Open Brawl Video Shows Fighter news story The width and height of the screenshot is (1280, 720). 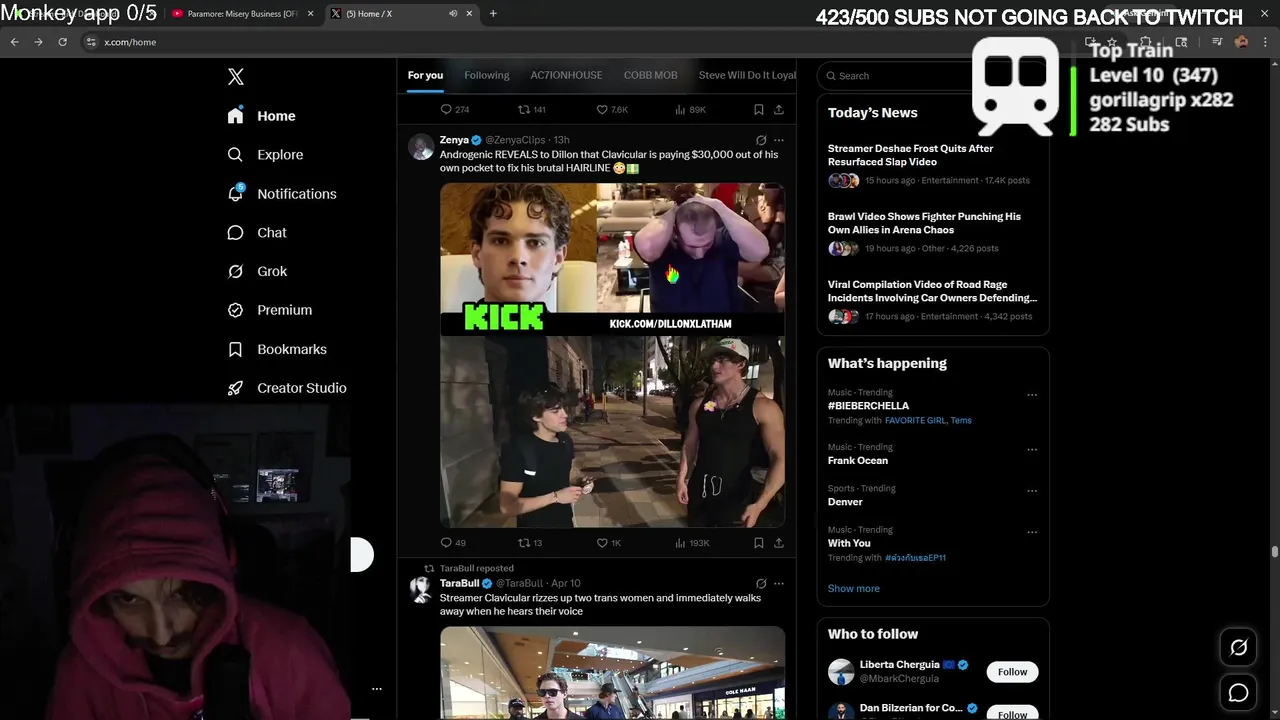point(933,232)
